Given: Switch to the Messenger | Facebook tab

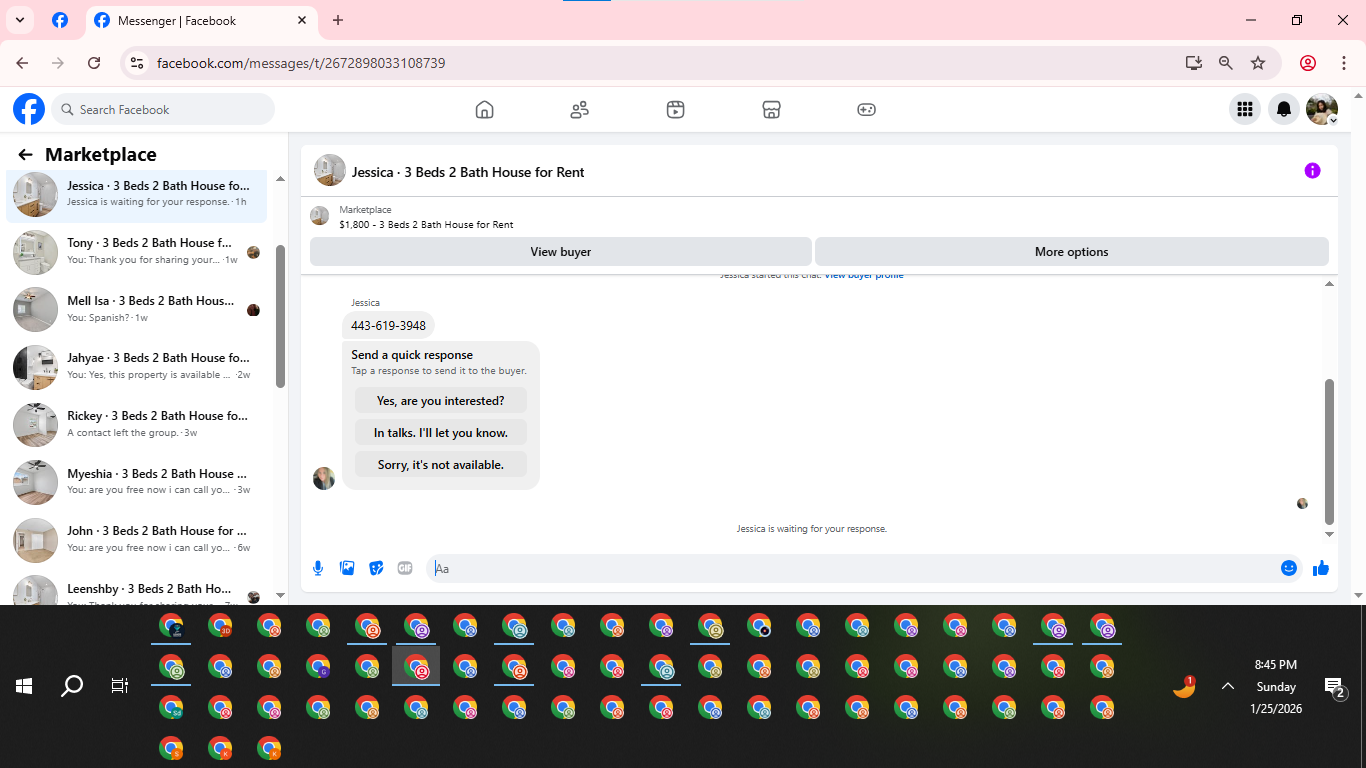Looking at the screenshot, I should pos(201,20).
